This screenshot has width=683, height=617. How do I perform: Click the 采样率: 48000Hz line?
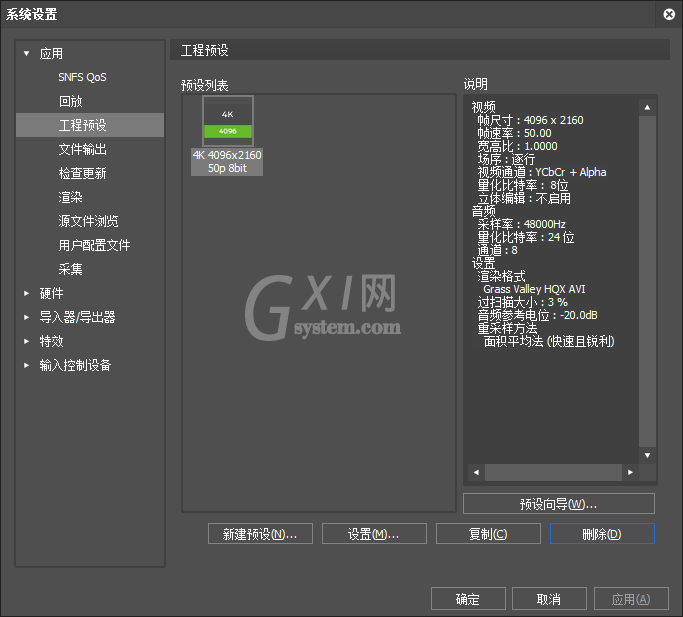pyautogui.click(x=521, y=224)
